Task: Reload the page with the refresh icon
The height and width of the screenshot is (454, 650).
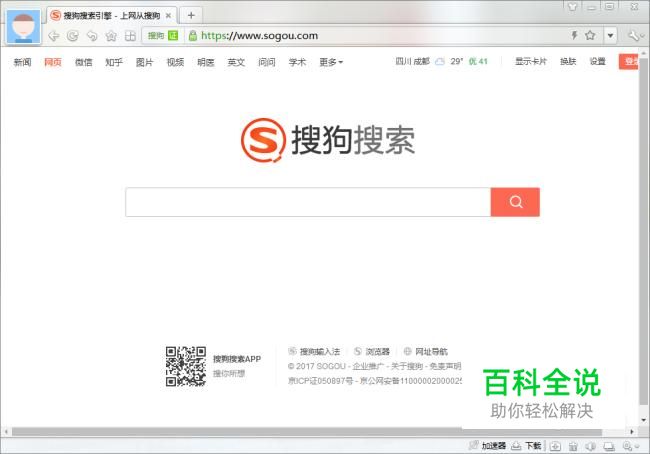Action: pos(73,36)
